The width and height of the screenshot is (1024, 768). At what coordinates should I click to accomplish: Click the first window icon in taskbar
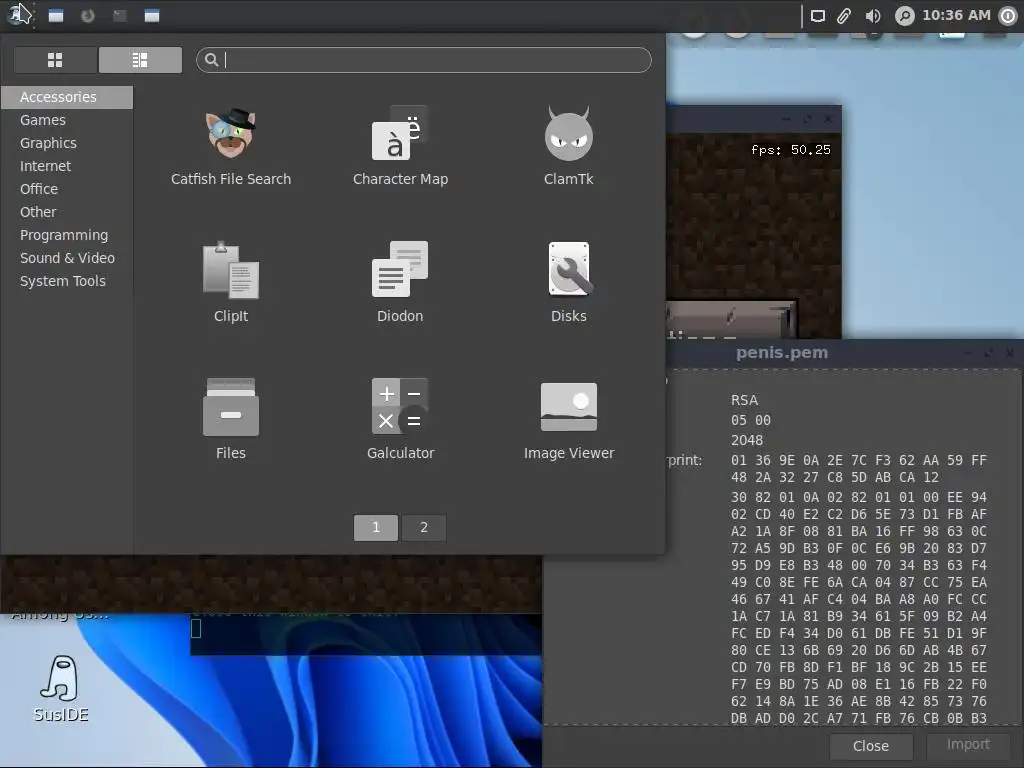[56, 16]
